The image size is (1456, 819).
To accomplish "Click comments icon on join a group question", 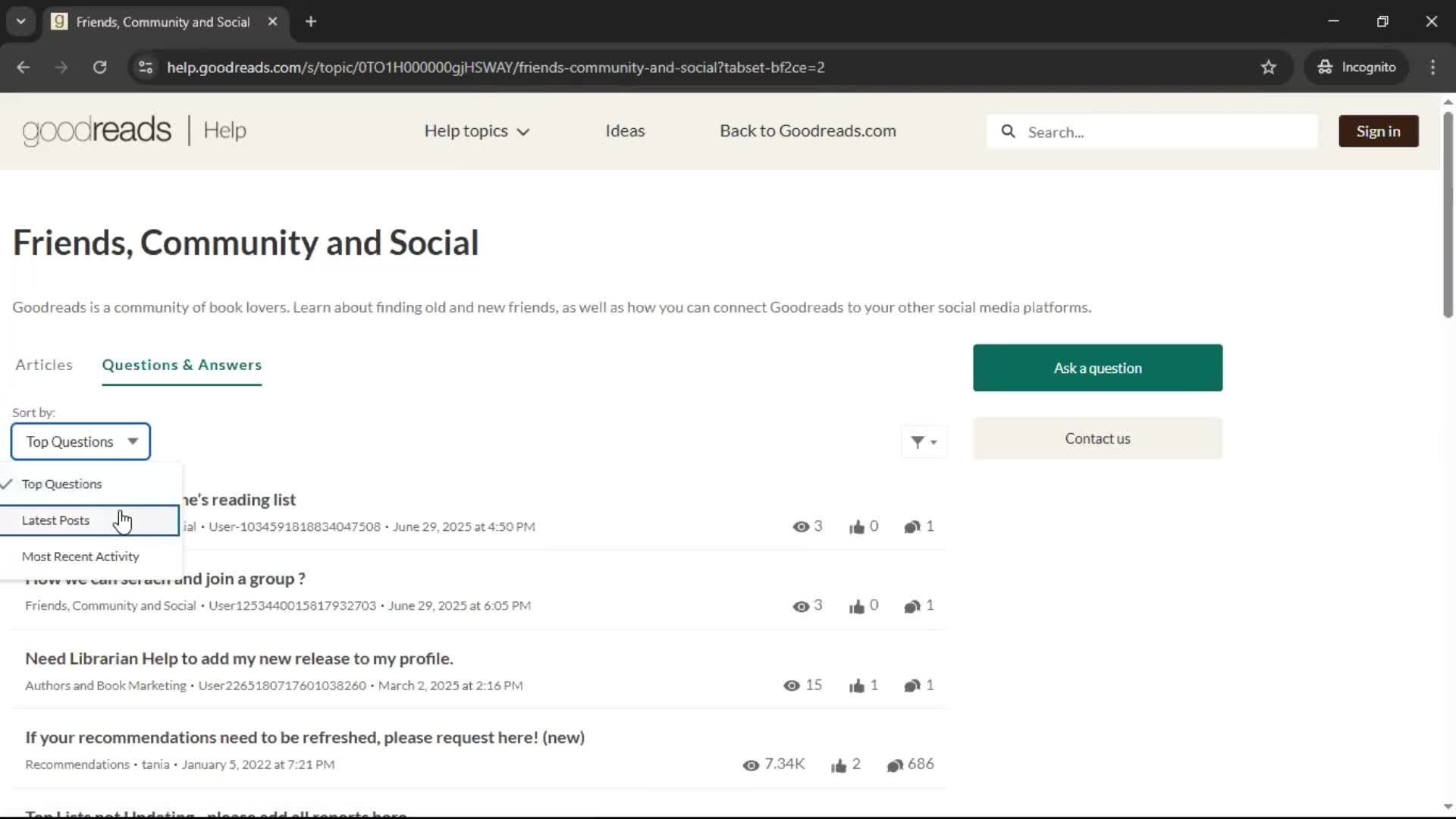I will coord(912,607).
